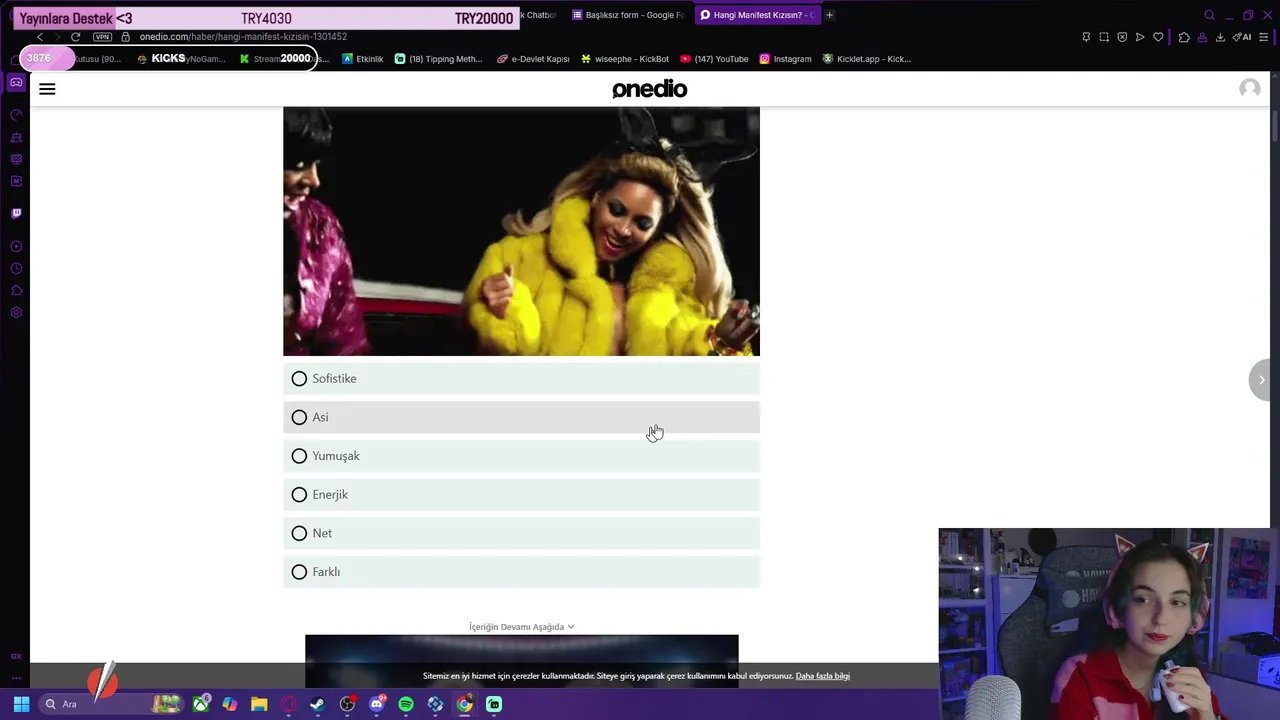The height and width of the screenshot is (720, 1280).
Task: Open Windows Start menu
Action: (21, 704)
